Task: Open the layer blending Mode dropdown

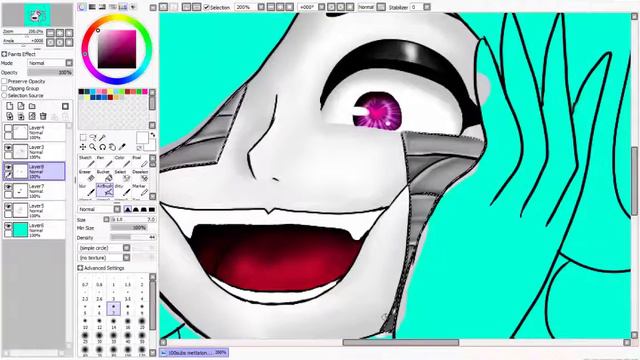Action: (x=69, y=63)
